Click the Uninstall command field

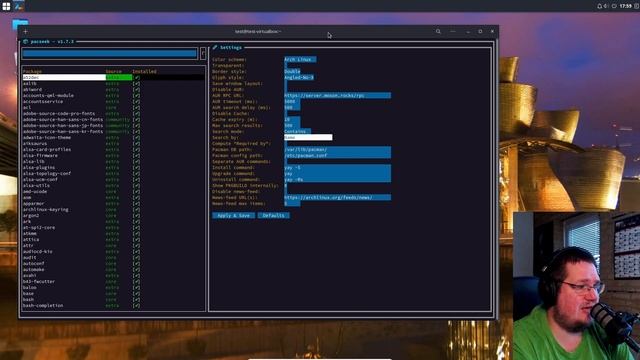338,180
